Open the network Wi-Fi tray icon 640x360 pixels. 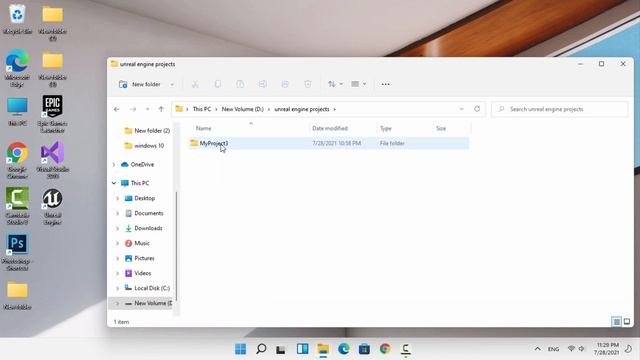pyautogui.click(x=571, y=349)
